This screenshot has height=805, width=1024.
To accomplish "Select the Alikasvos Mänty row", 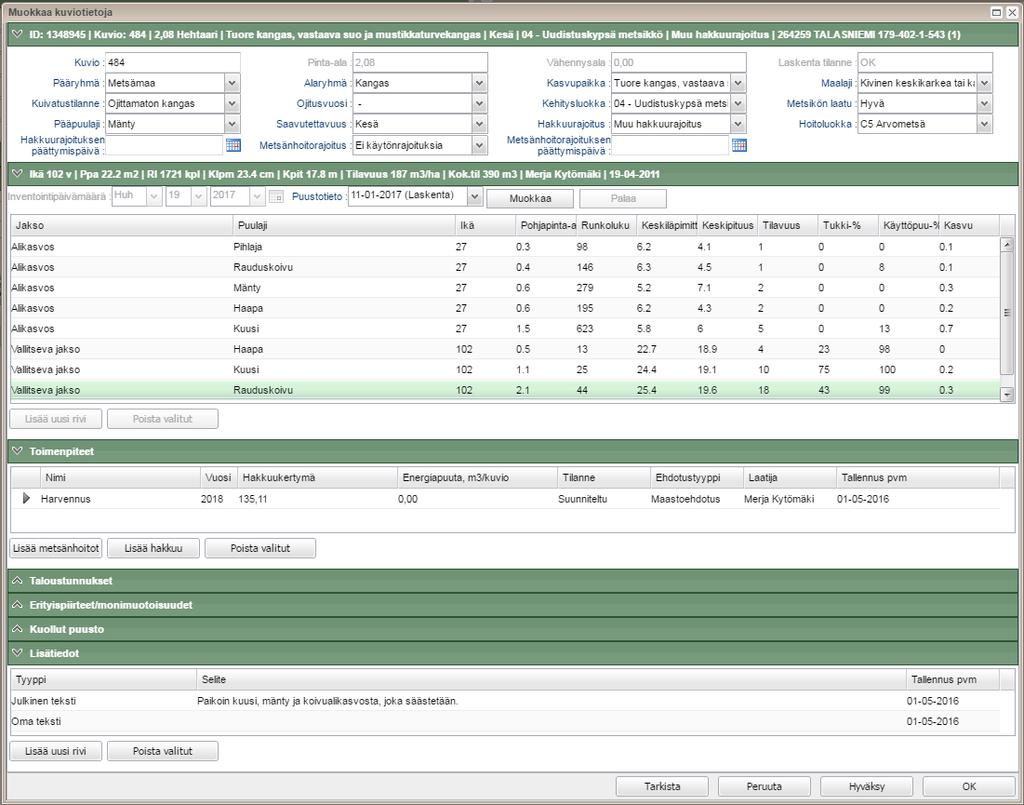I will (504, 288).
